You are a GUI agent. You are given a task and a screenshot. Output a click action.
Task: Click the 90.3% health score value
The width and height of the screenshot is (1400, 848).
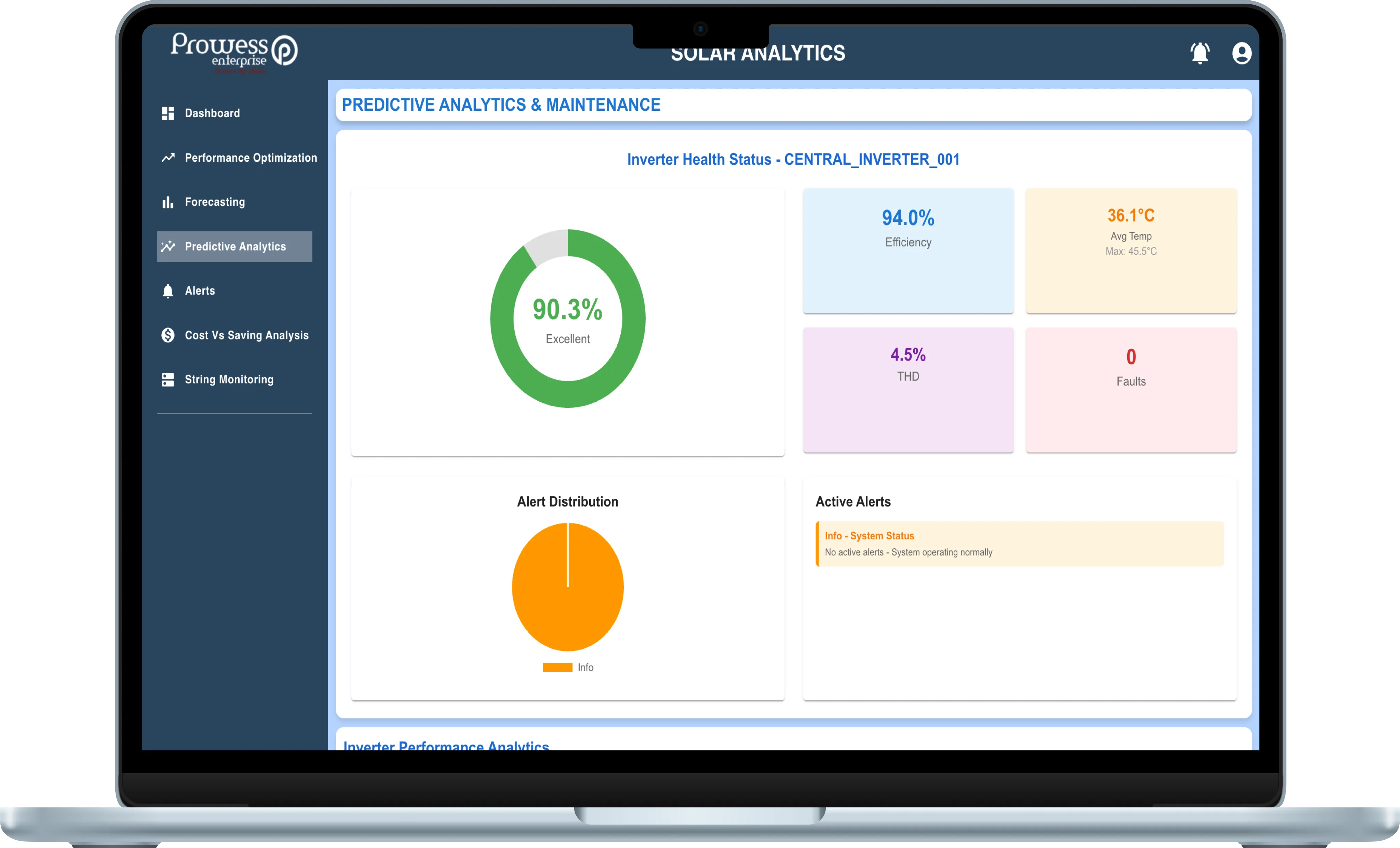coord(567,309)
